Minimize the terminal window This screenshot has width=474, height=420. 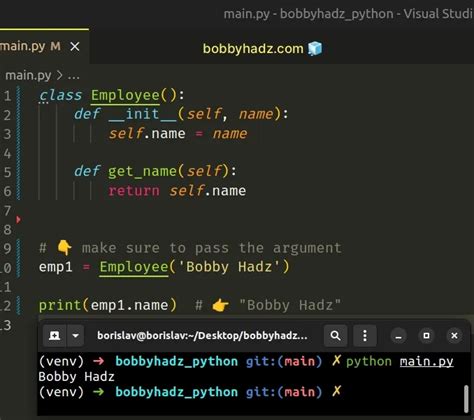pos(398,336)
